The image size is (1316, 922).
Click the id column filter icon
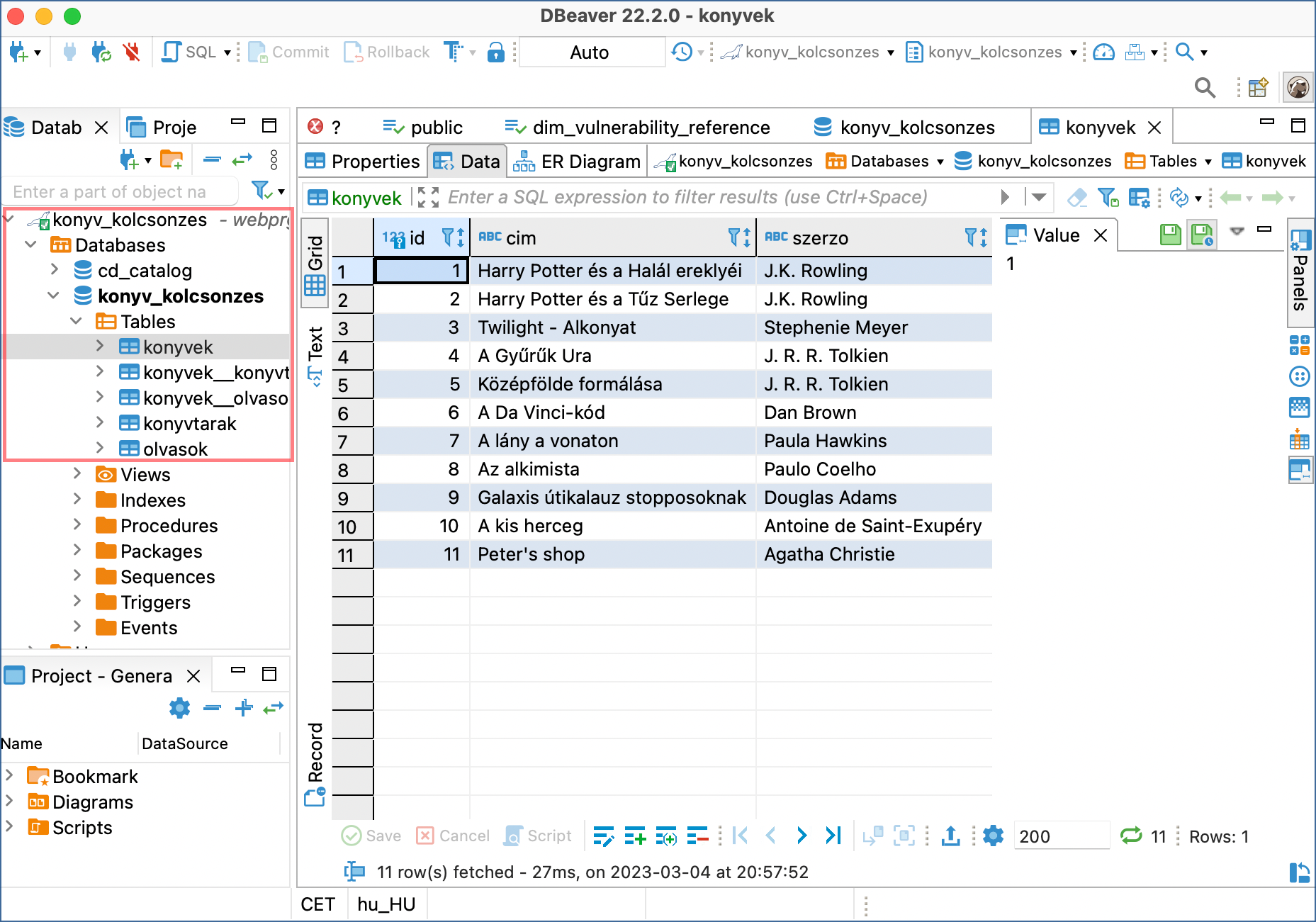tap(448, 237)
